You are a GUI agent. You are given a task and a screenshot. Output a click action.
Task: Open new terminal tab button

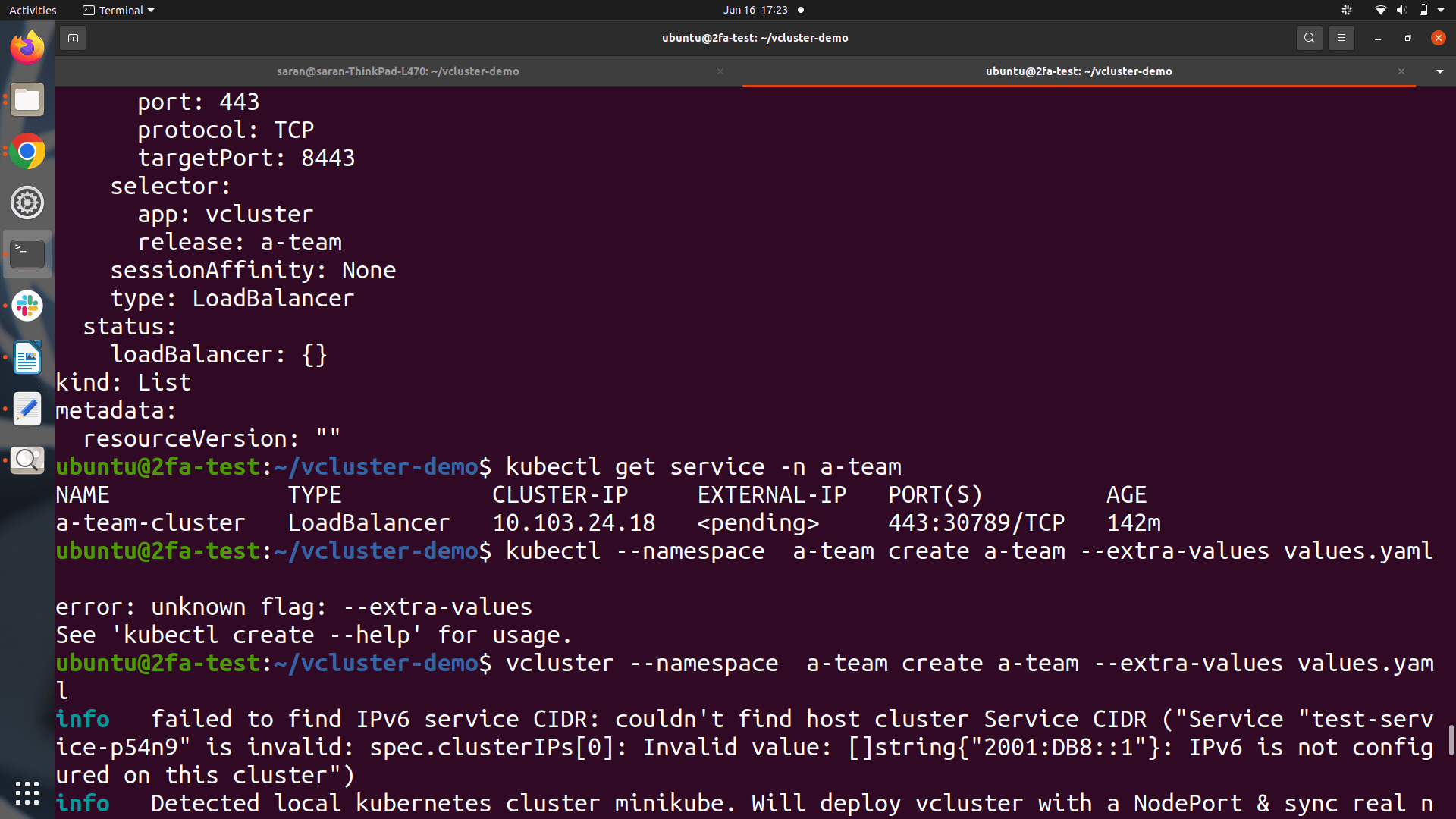(73, 38)
